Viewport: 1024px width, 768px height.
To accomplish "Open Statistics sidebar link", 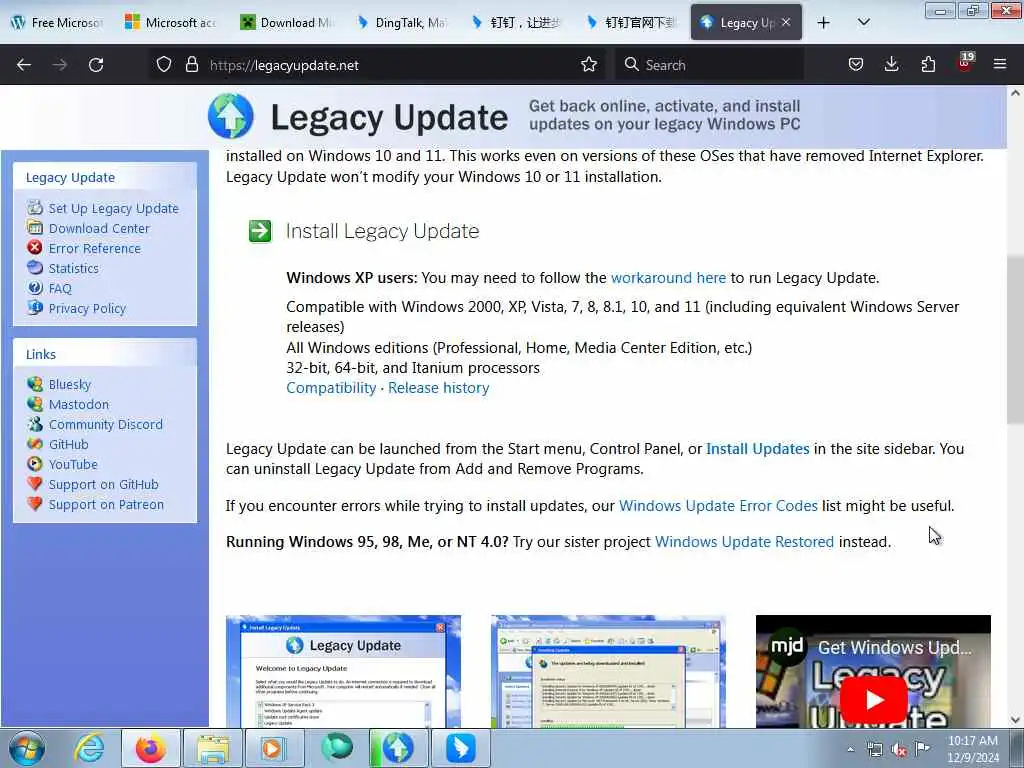I will point(74,268).
